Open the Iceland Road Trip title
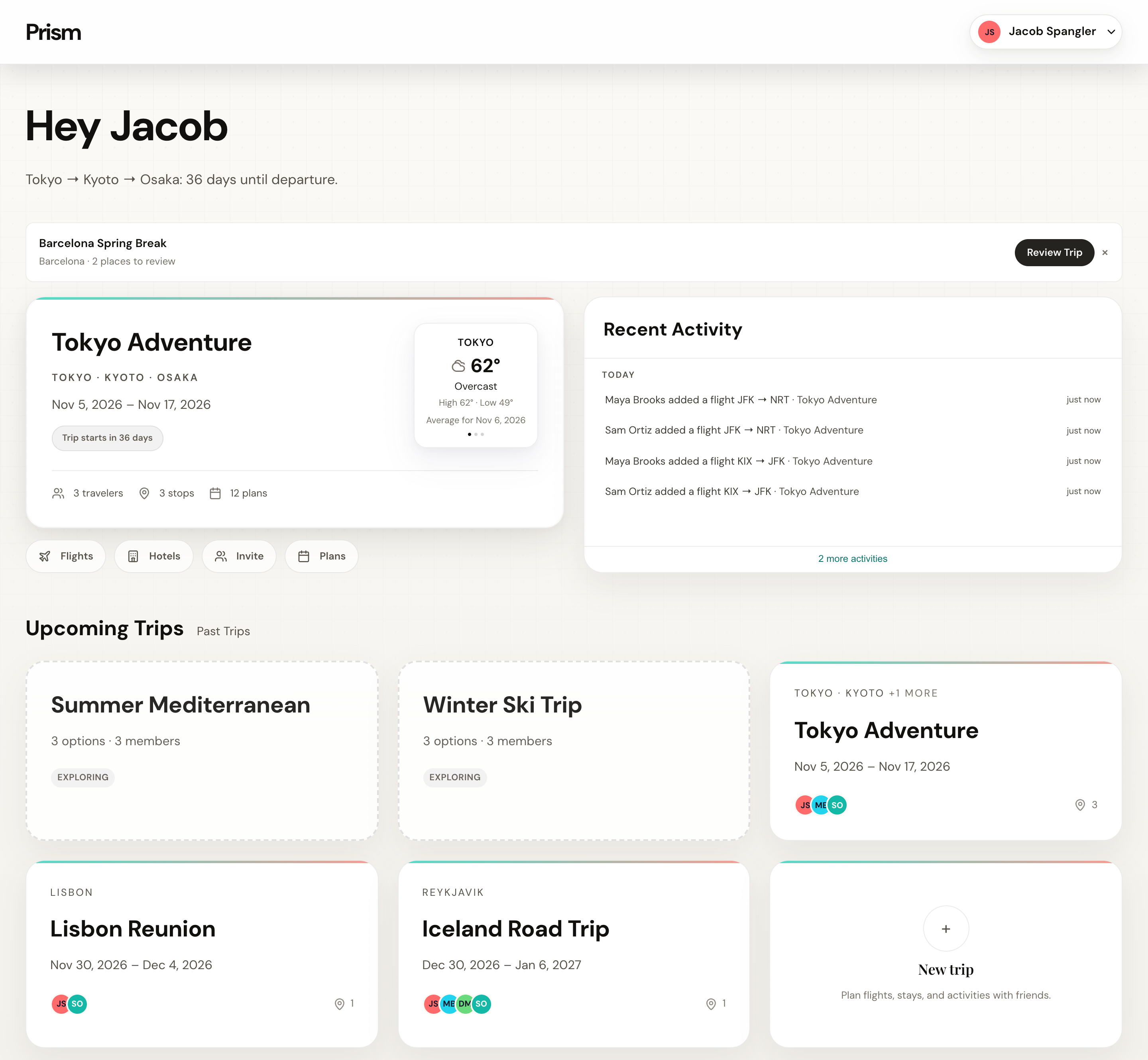 (515, 928)
